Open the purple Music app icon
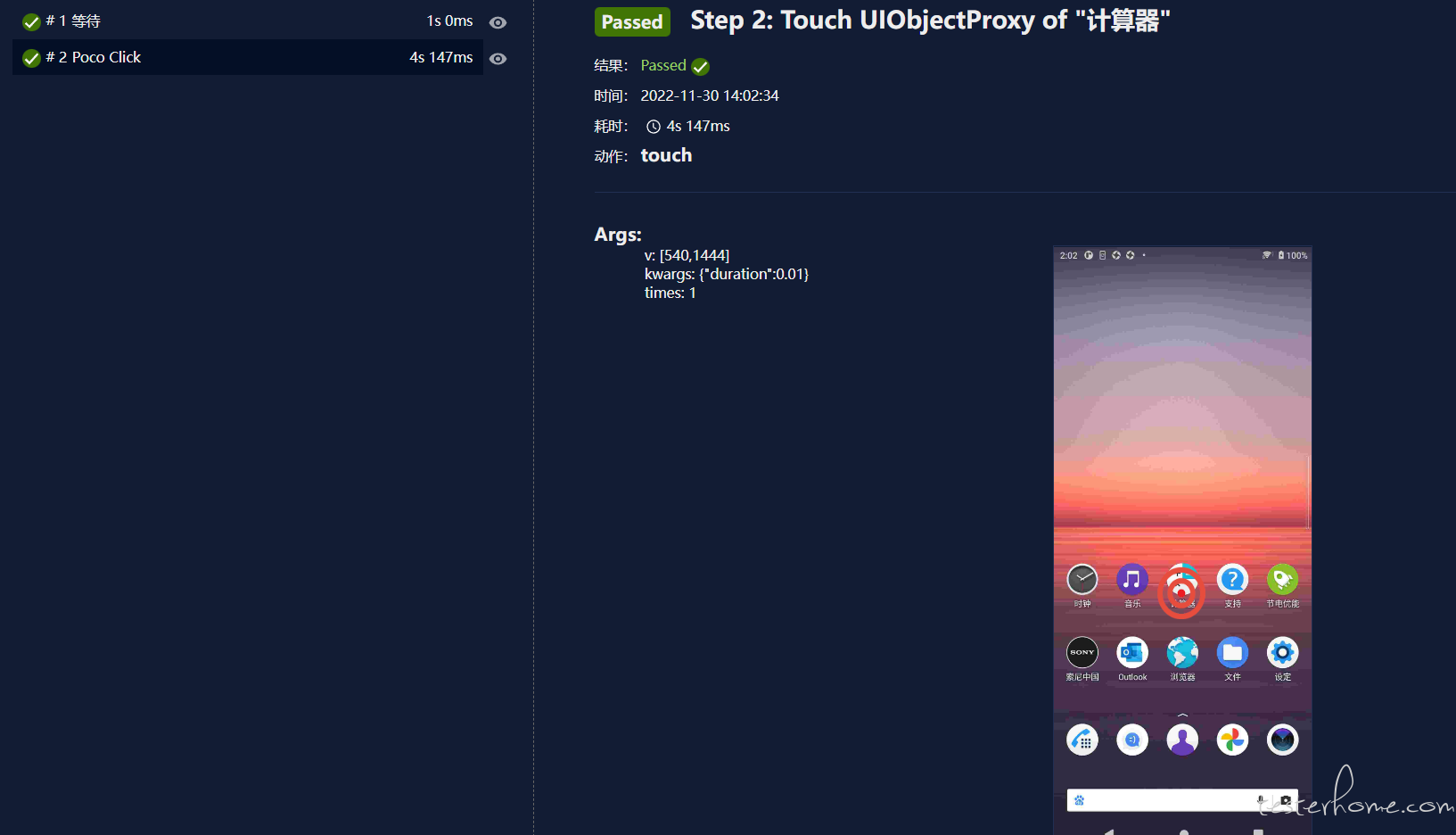Viewport: 1456px width, 835px height. click(1132, 580)
